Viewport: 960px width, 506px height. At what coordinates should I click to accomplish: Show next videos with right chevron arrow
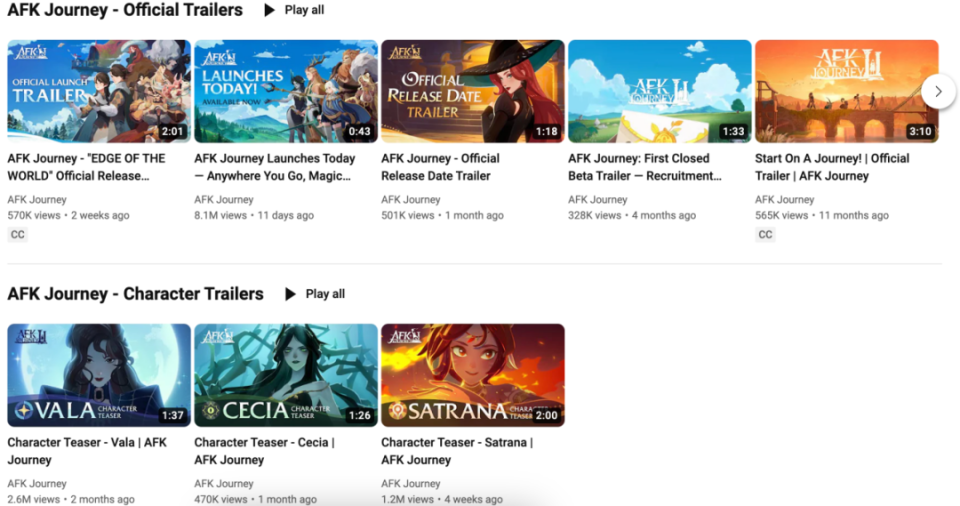(x=938, y=91)
